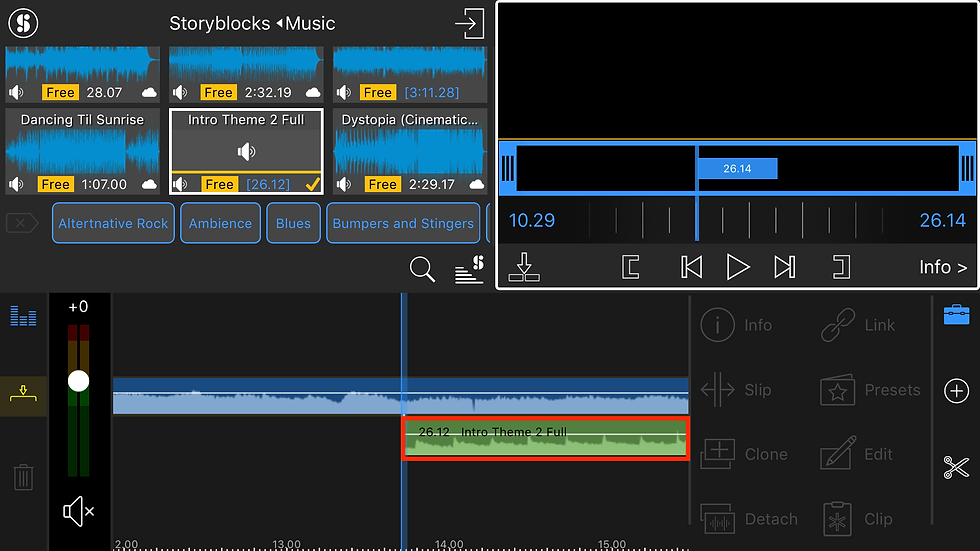This screenshot has height=551, width=980.
Task: Play the preview clip
Action: pos(738,267)
